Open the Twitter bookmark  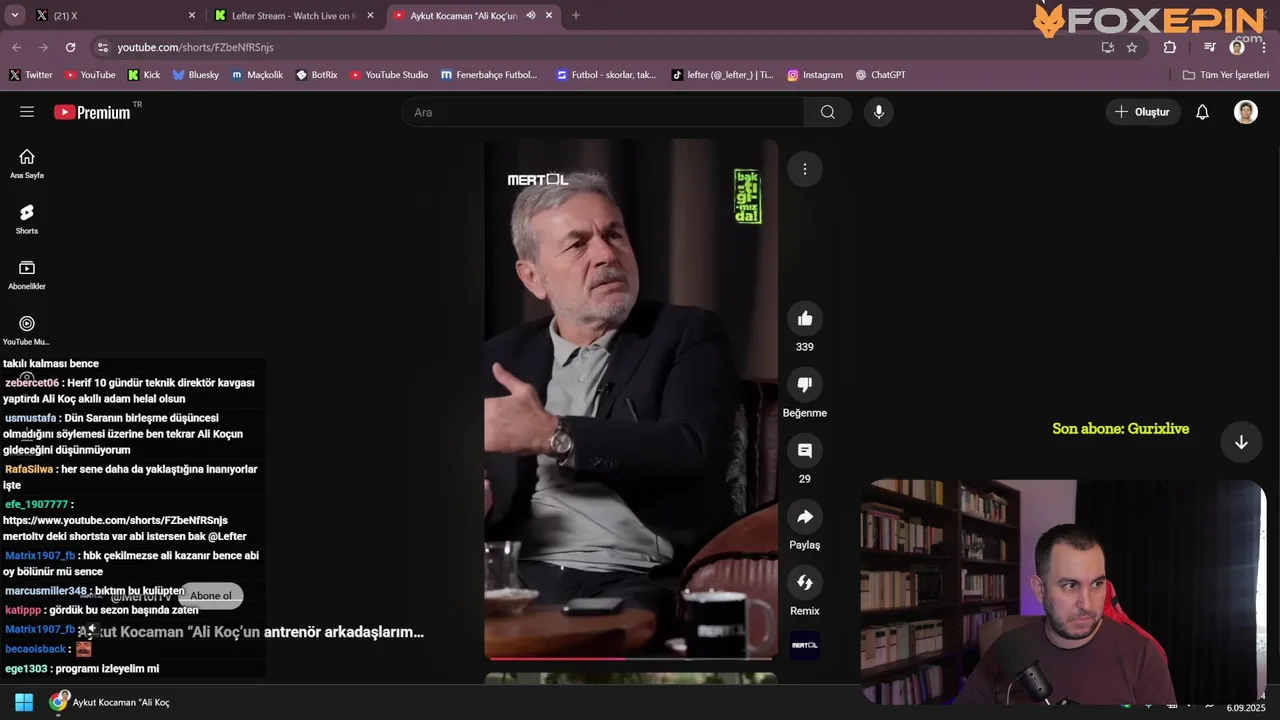pyautogui.click(x=31, y=75)
